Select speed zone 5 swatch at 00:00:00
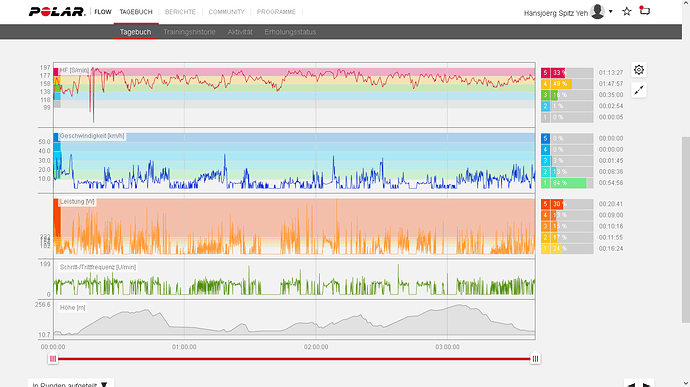Image resolution: width=690 pixels, height=387 pixels. (x=546, y=138)
